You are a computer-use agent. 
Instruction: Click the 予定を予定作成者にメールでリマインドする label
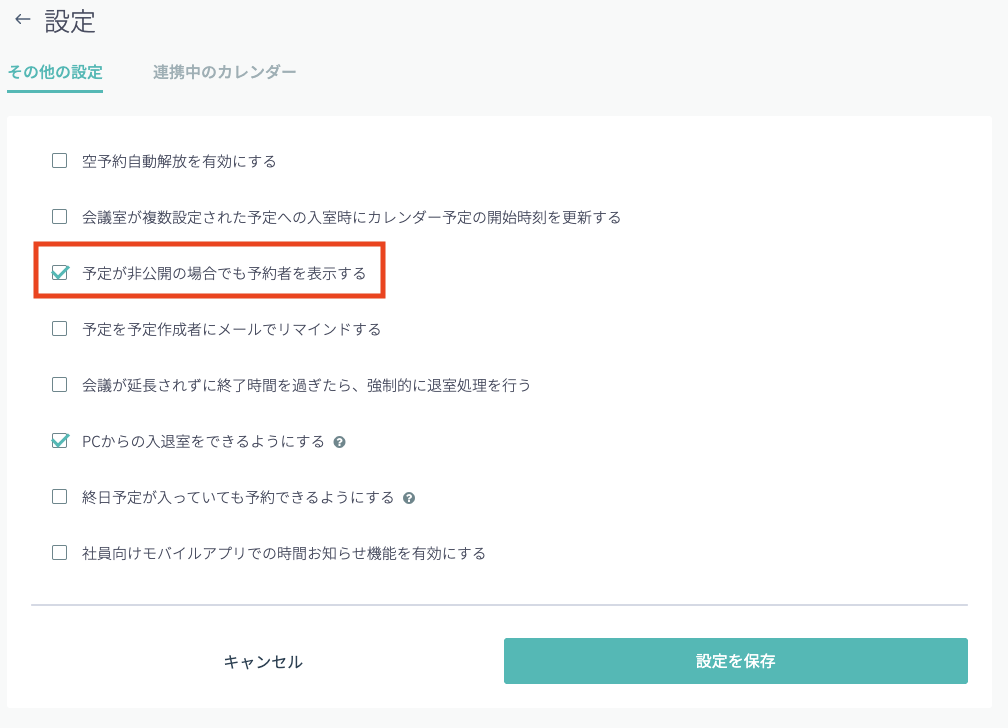[x=231, y=329]
